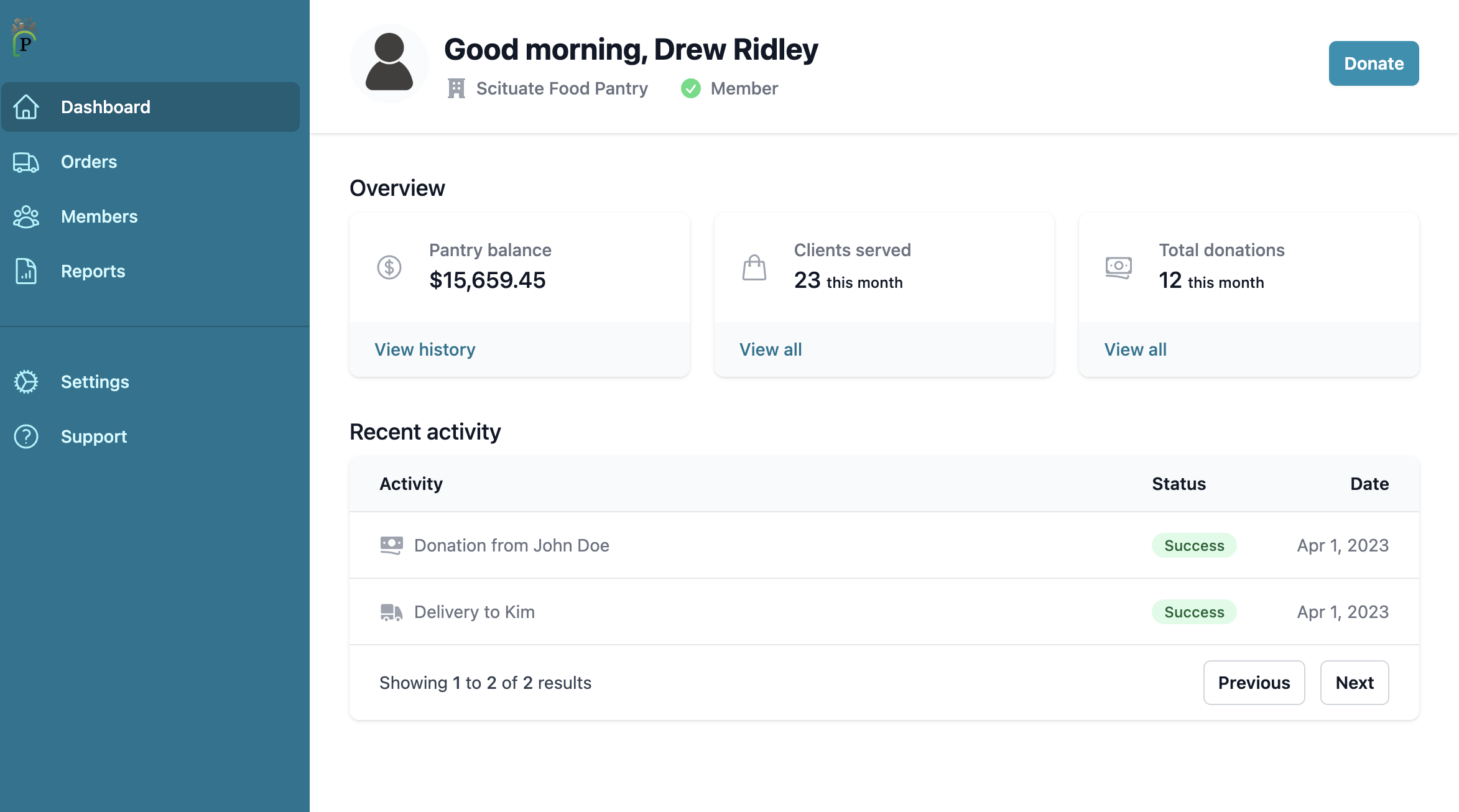1459x812 pixels.
Task: Click the green Member verified checkmark
Action: pos(690,89)
